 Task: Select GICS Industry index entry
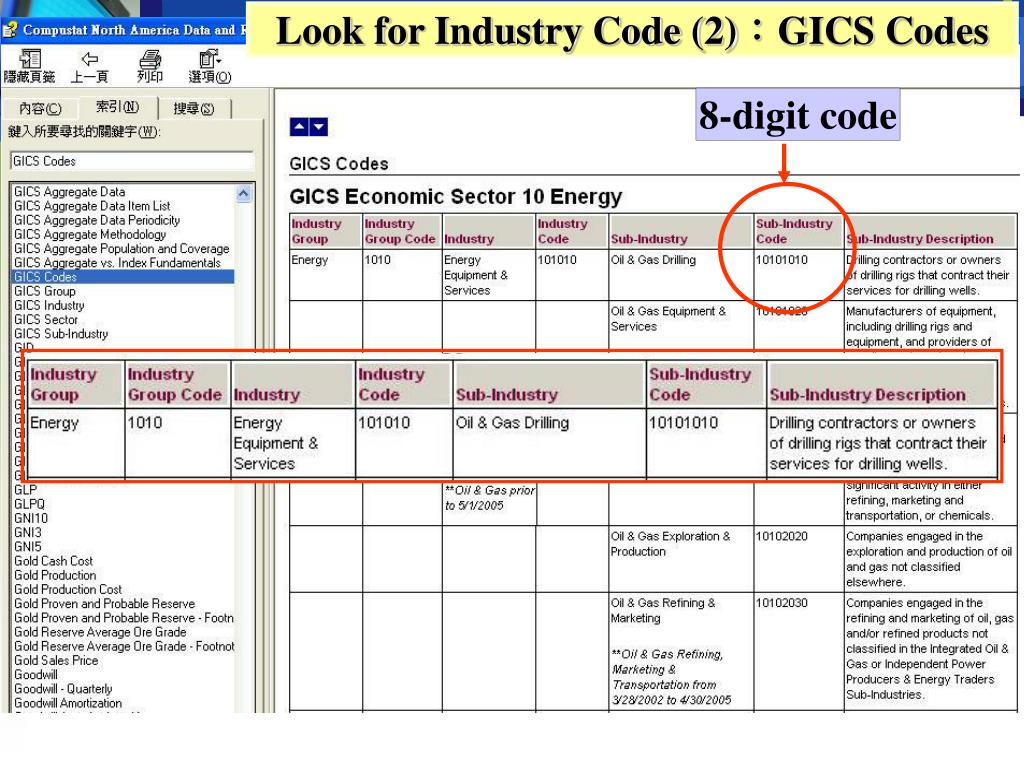(49, 306)
